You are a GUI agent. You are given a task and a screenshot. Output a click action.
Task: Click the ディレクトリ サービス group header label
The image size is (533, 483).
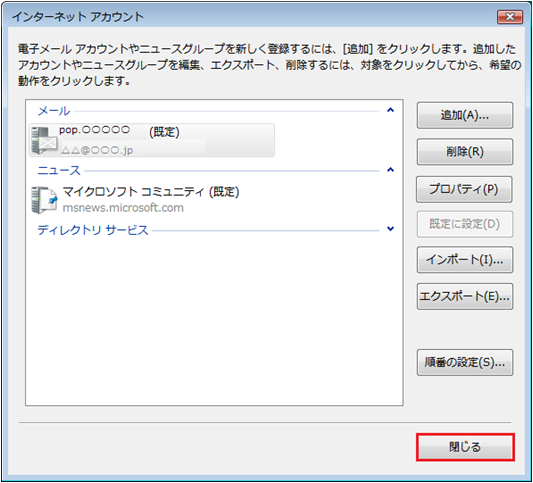coord(93,230)
